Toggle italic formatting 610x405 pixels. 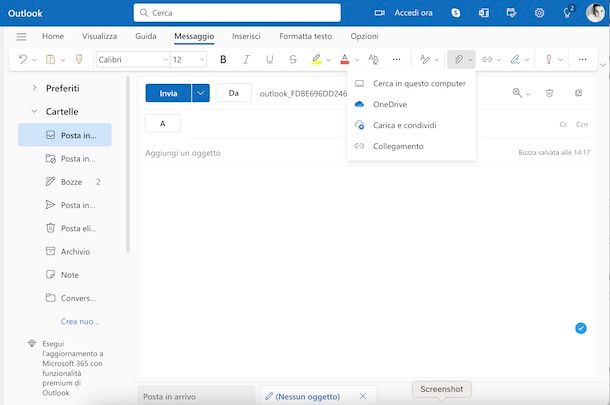point(246,59)
